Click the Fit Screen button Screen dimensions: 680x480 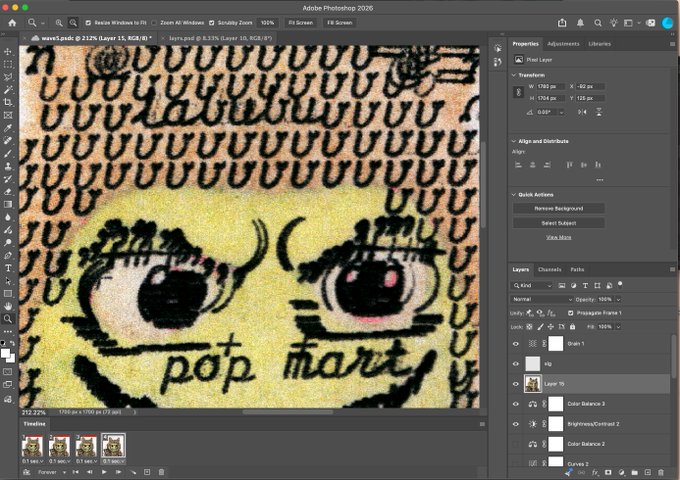click(x=301, y=23)
